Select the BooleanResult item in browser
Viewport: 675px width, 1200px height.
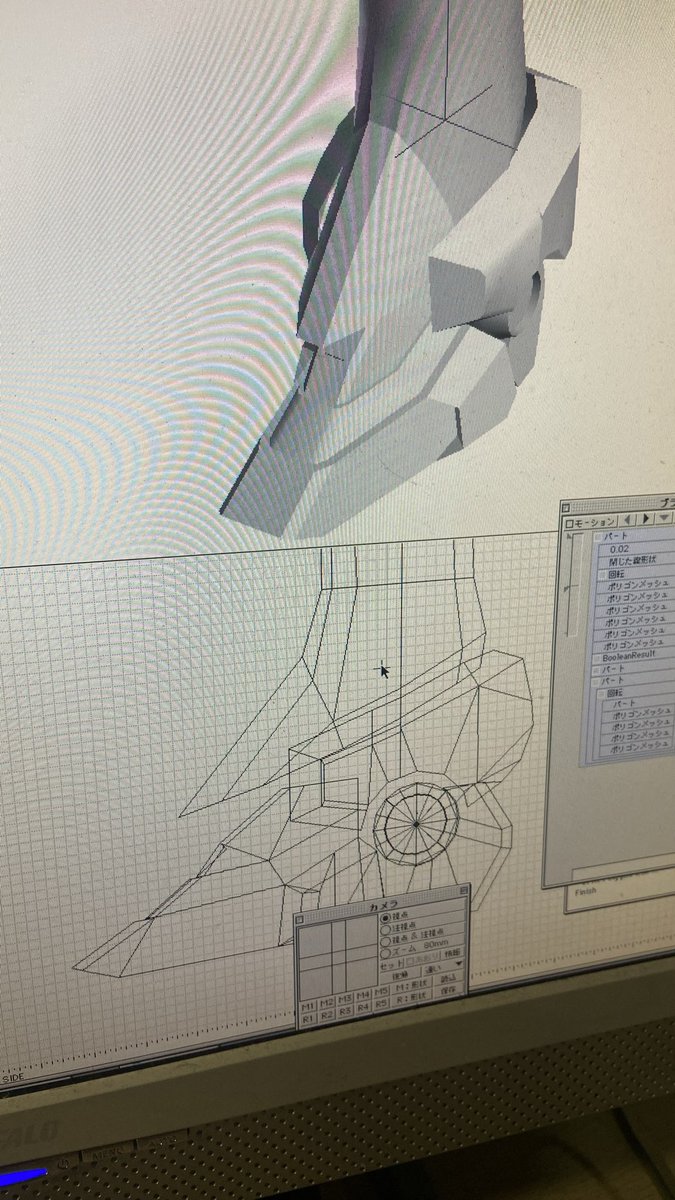pyautogui.click(x=628, y=657)
